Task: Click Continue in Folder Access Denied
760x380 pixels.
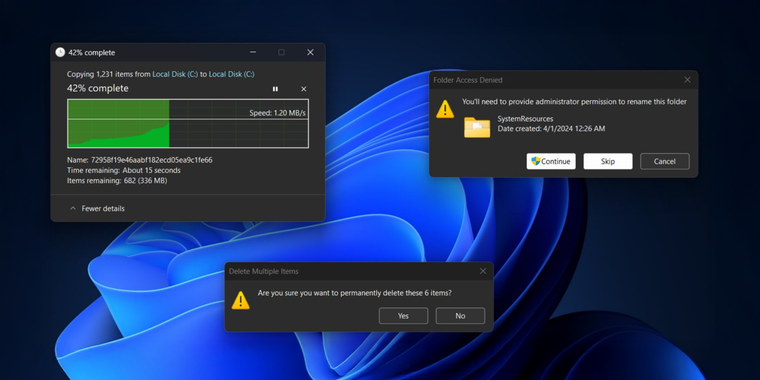Action: coord(551,161)
